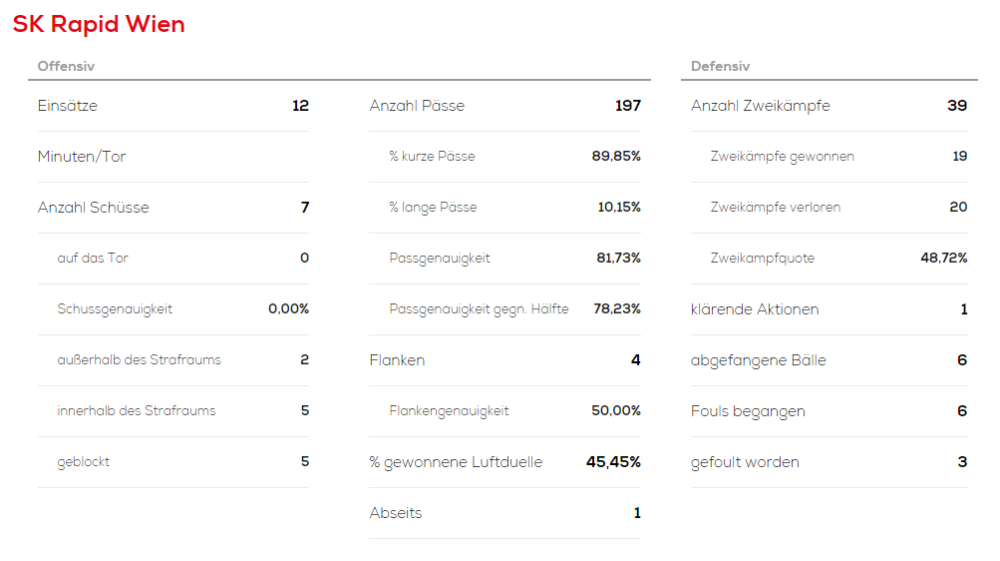The image size is (1000, 561).
Task: Click the Einsätze row label
Action: click(68, 106)
